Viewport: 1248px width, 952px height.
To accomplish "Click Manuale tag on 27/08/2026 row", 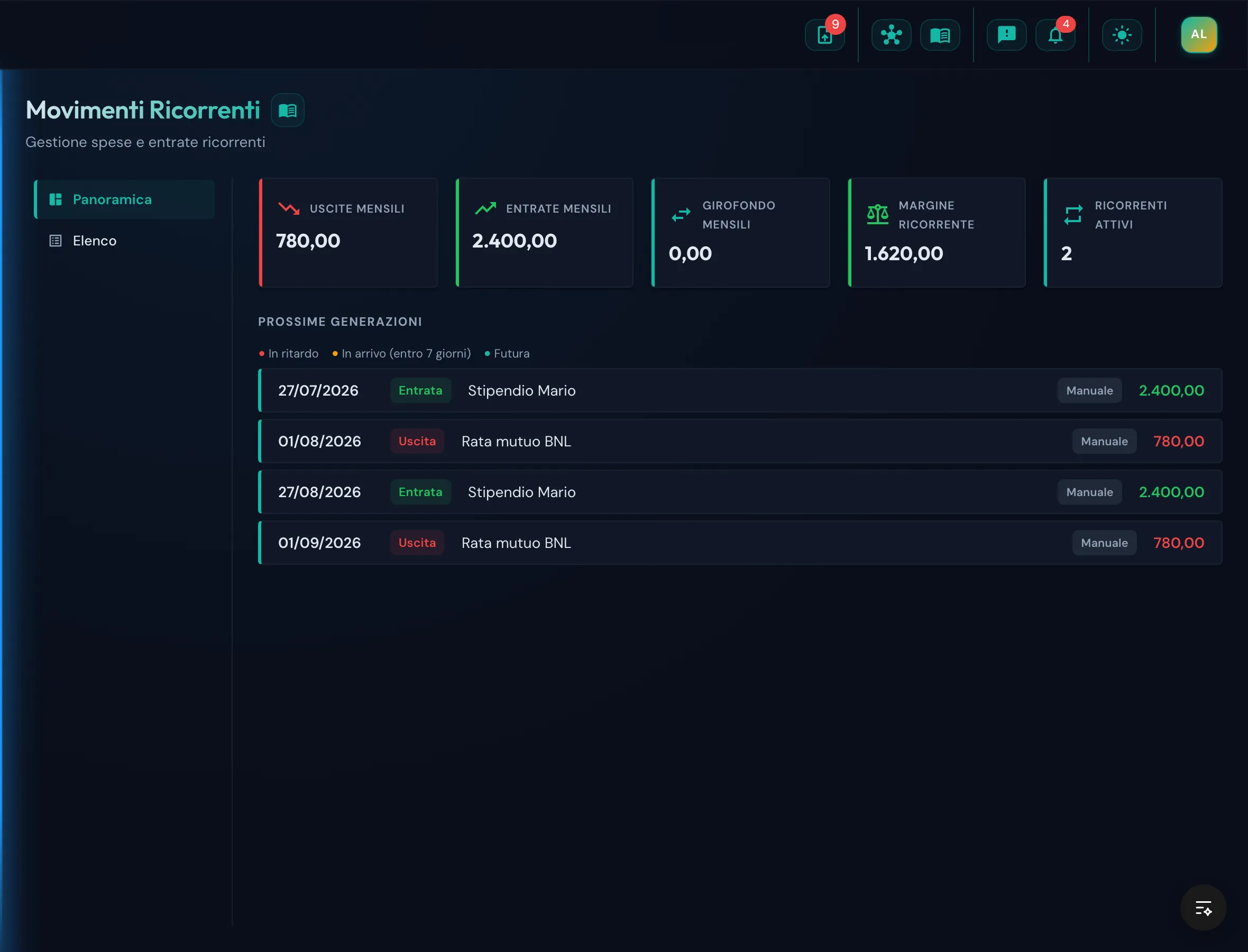I will click(1089, 492).
